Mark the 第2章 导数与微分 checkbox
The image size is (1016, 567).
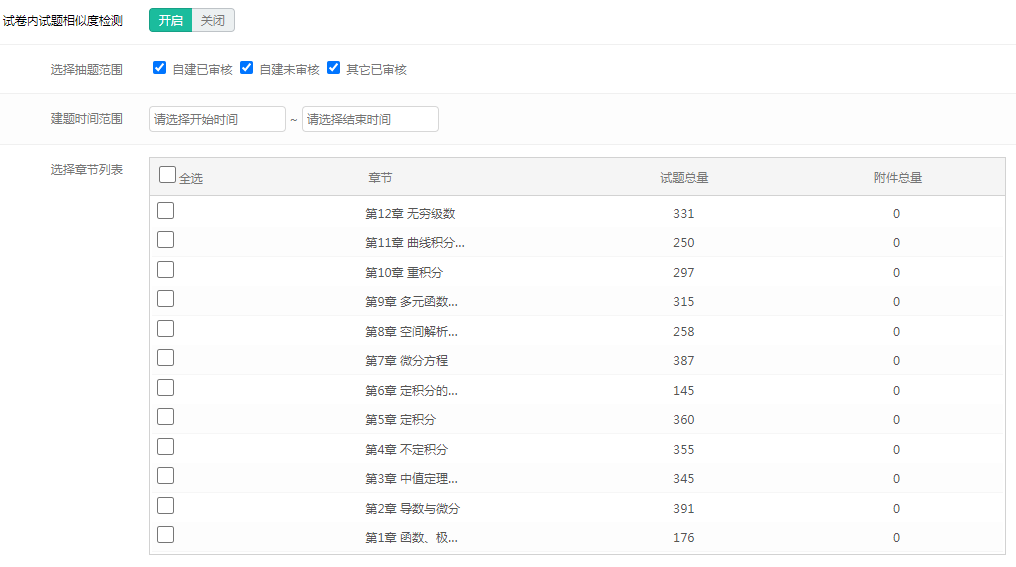(x=166, y=505)
